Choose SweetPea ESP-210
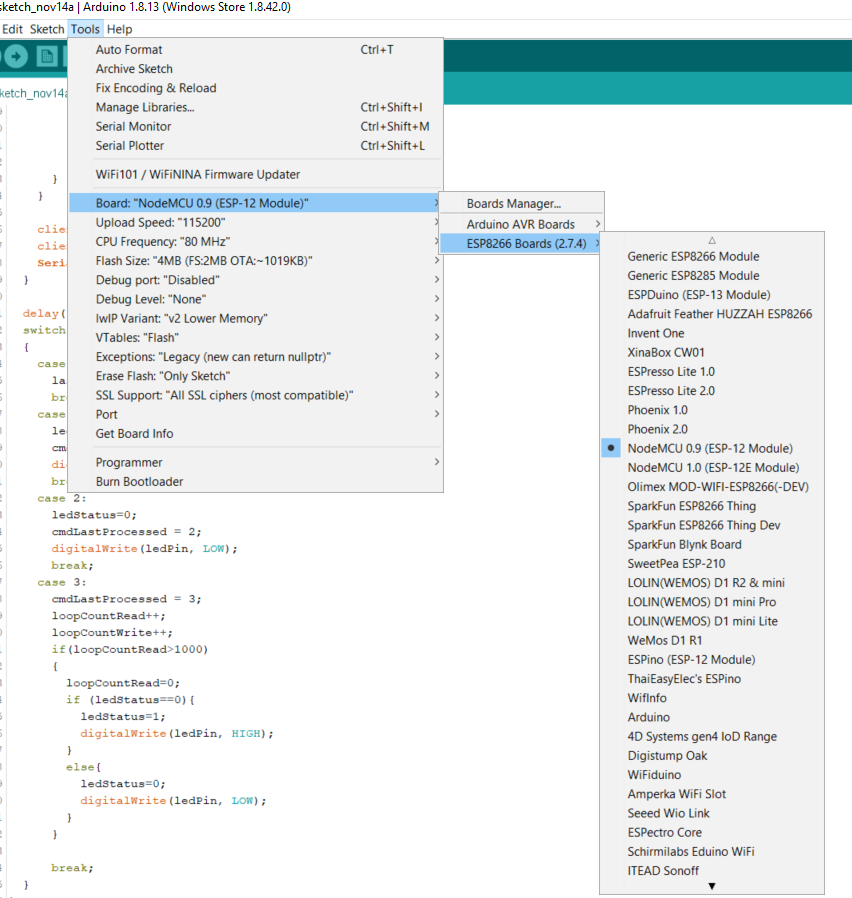The height and width of the screenshot is (898, 852). (x=712, y=564)
